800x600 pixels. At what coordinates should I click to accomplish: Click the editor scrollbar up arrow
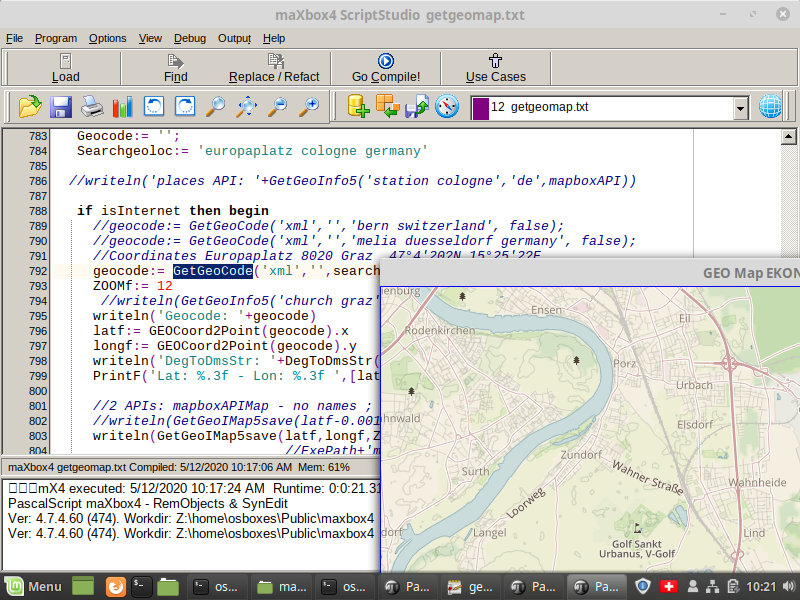789,138
